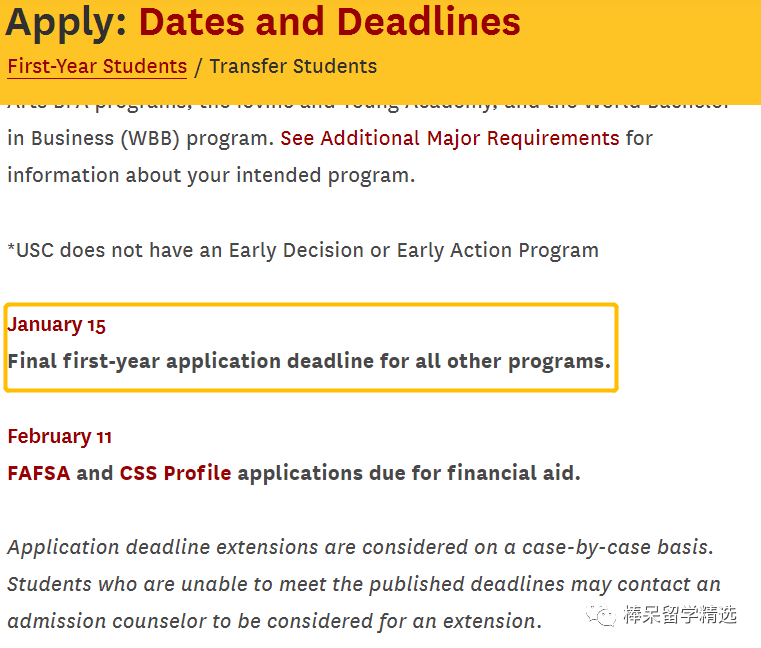Click the applications due for financial aid text
This screenshot has width=761, height=648.
(409, 473)
